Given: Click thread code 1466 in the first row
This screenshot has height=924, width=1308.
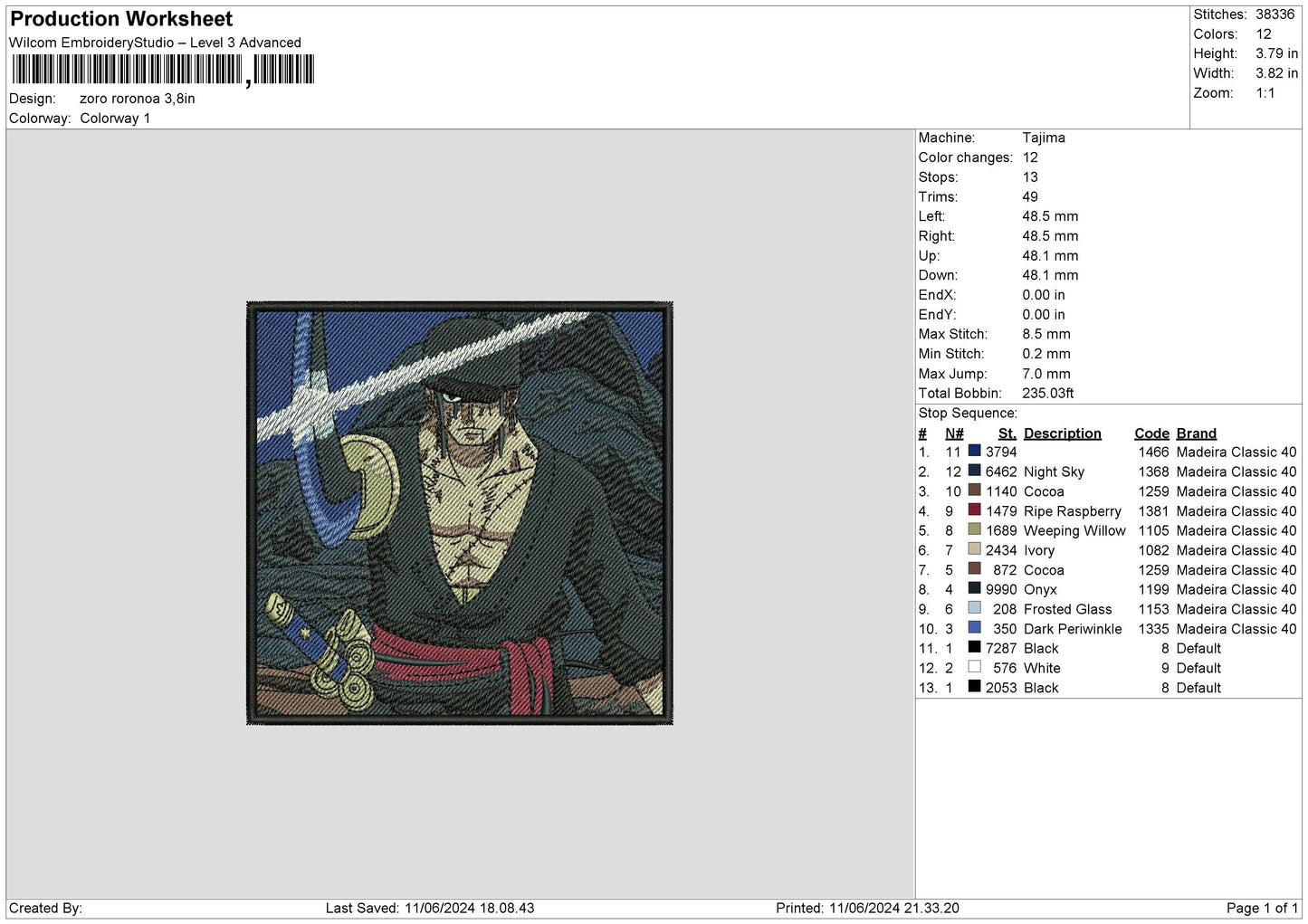Looking at the screenshot, I should (1154, 452).
